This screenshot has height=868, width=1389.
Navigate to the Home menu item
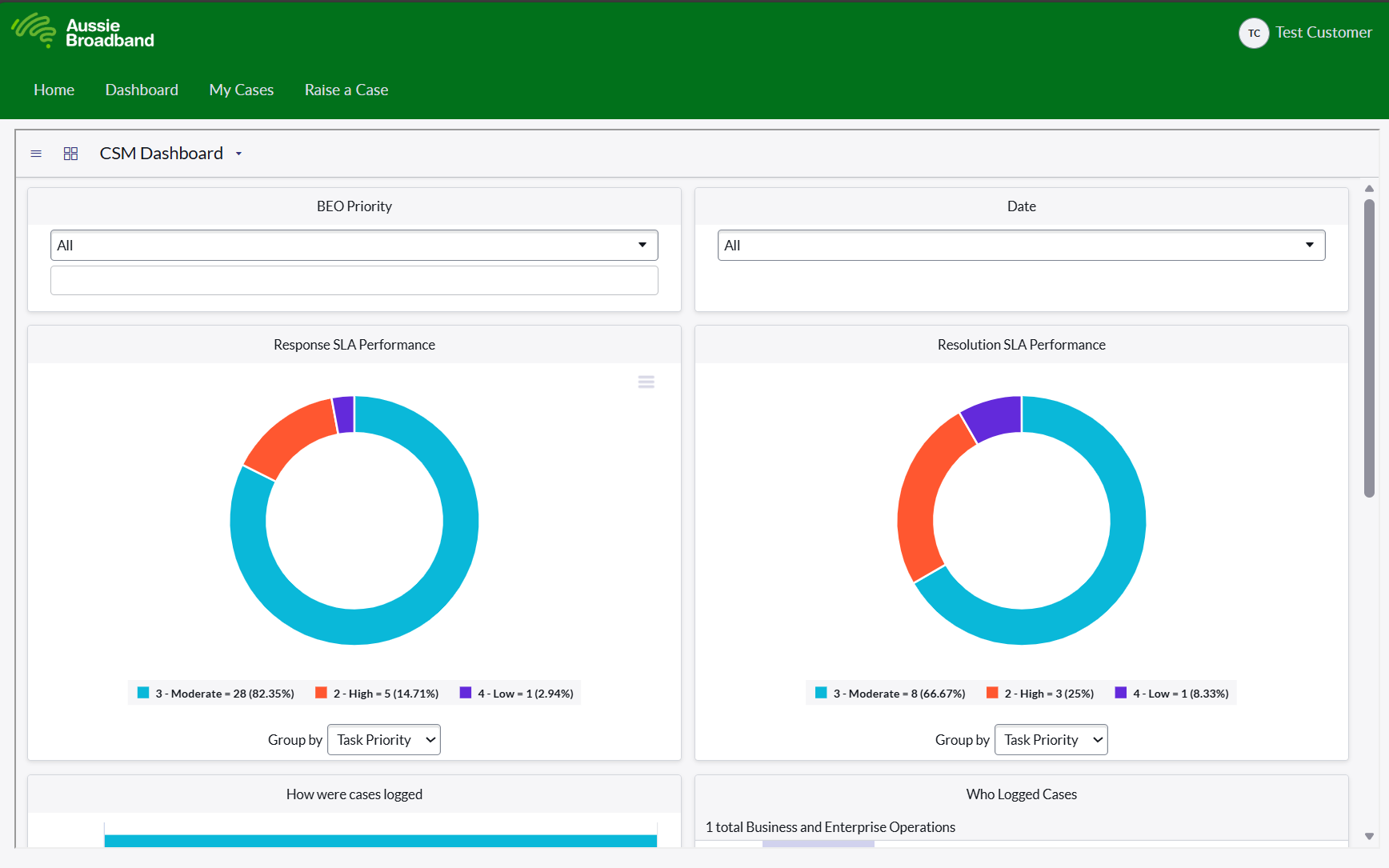click(53, 90)
